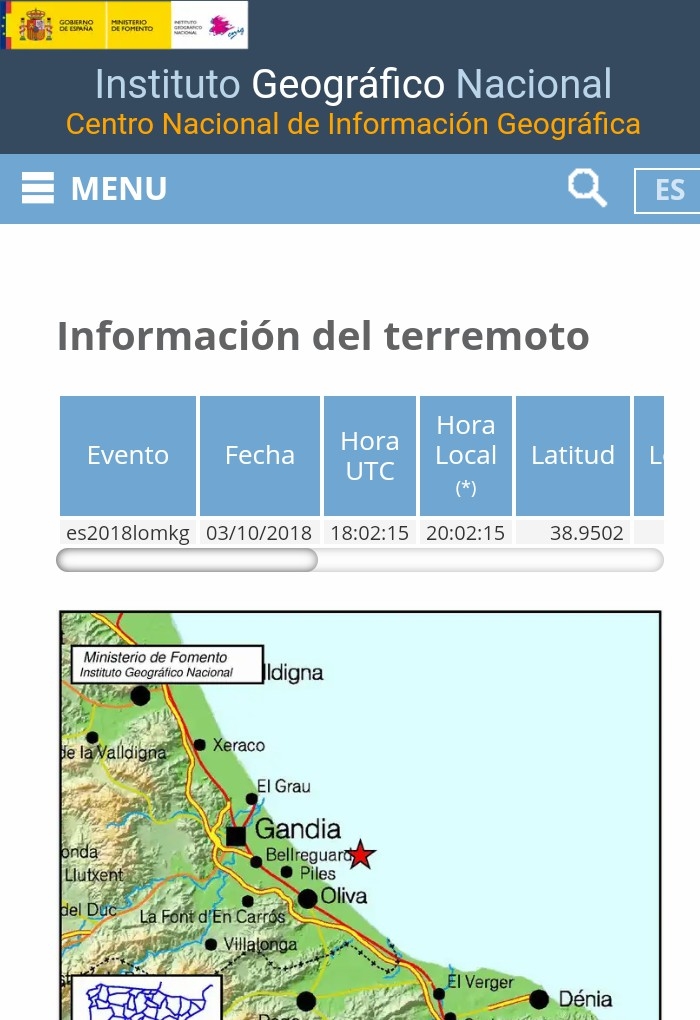Select the date 03/10/2018 cell
Viewport: 700px width, 1020px height.
coord(260,533)
